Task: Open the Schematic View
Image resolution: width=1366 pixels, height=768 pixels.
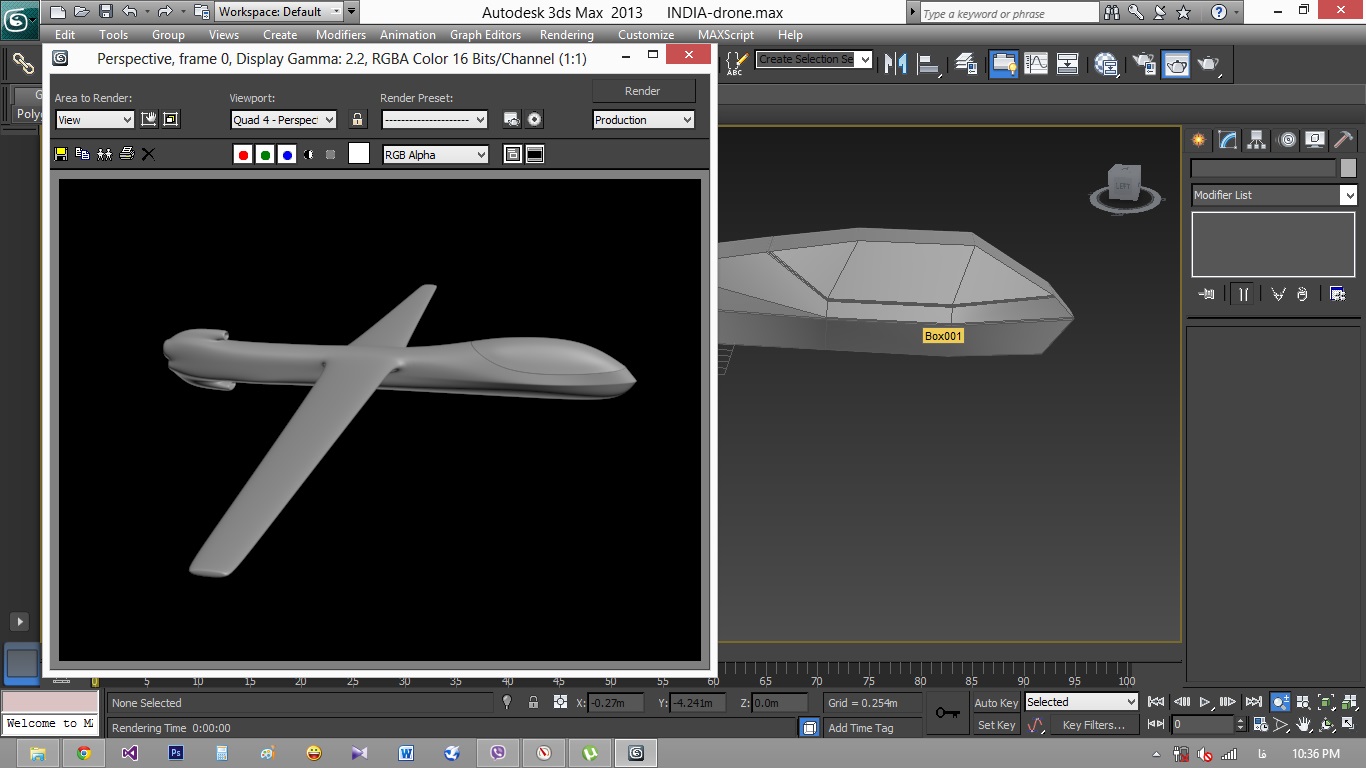Action: point(1068,64)
